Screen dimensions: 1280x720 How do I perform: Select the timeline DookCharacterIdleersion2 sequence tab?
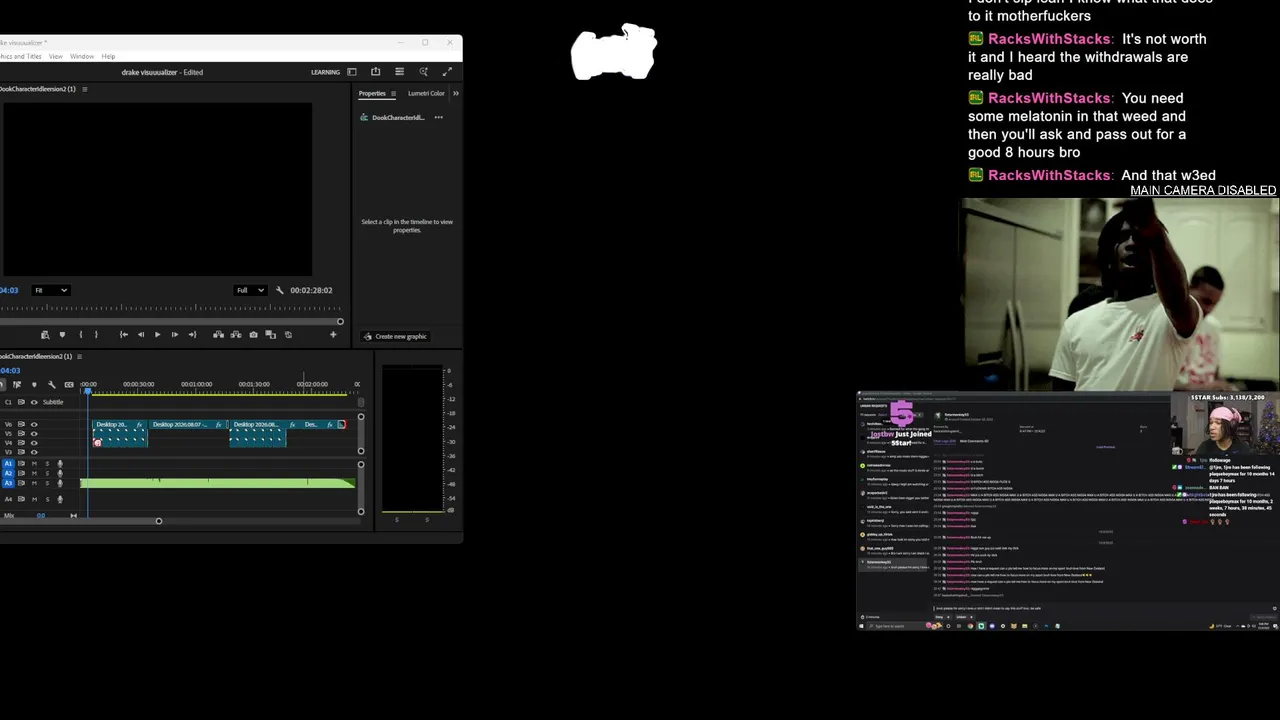coord(37,356)
